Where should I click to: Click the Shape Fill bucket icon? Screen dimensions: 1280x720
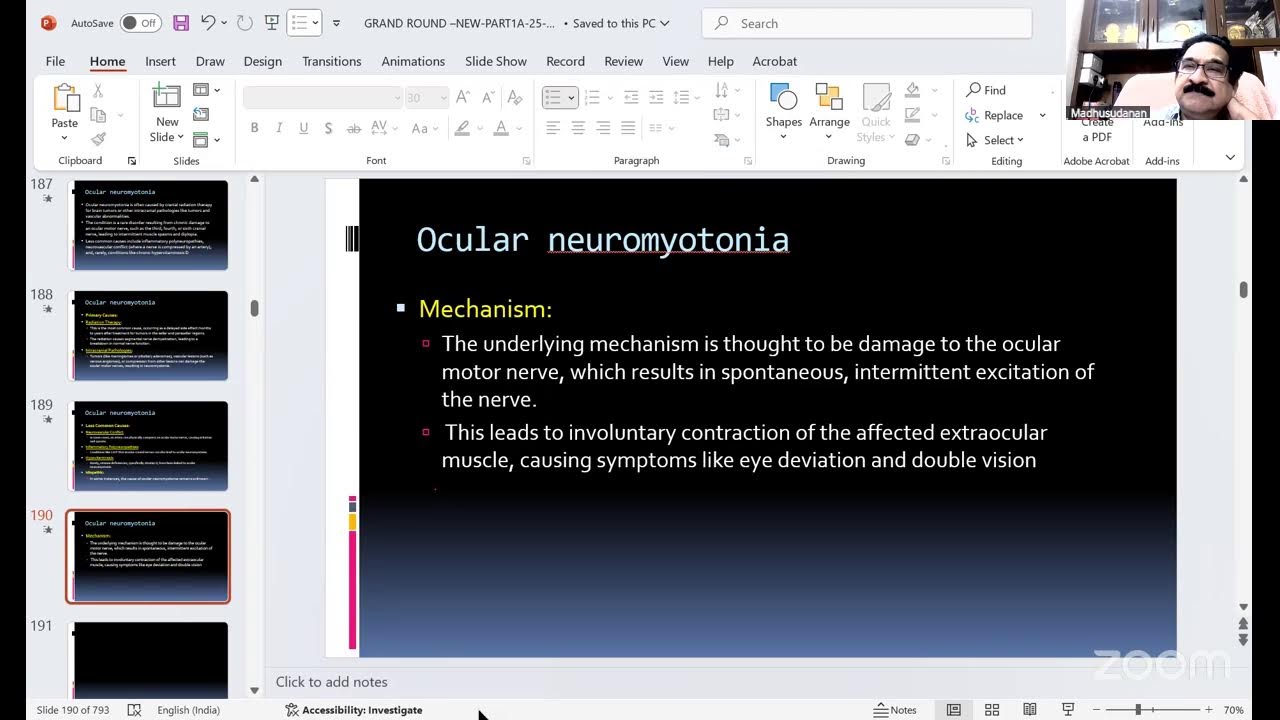pyautogui.click(x=912, y=90)
